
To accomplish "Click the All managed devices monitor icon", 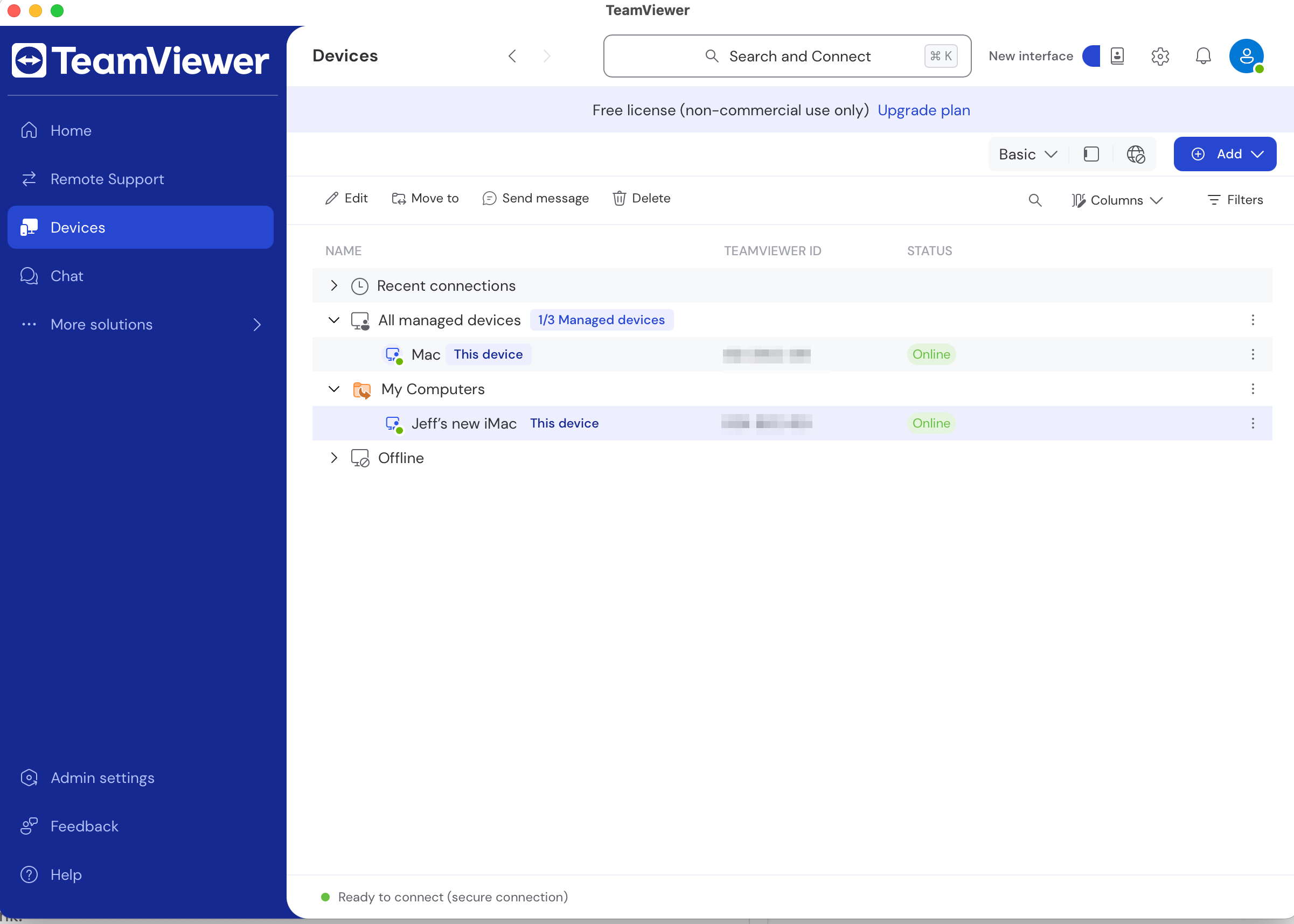I will click(360, 321).
